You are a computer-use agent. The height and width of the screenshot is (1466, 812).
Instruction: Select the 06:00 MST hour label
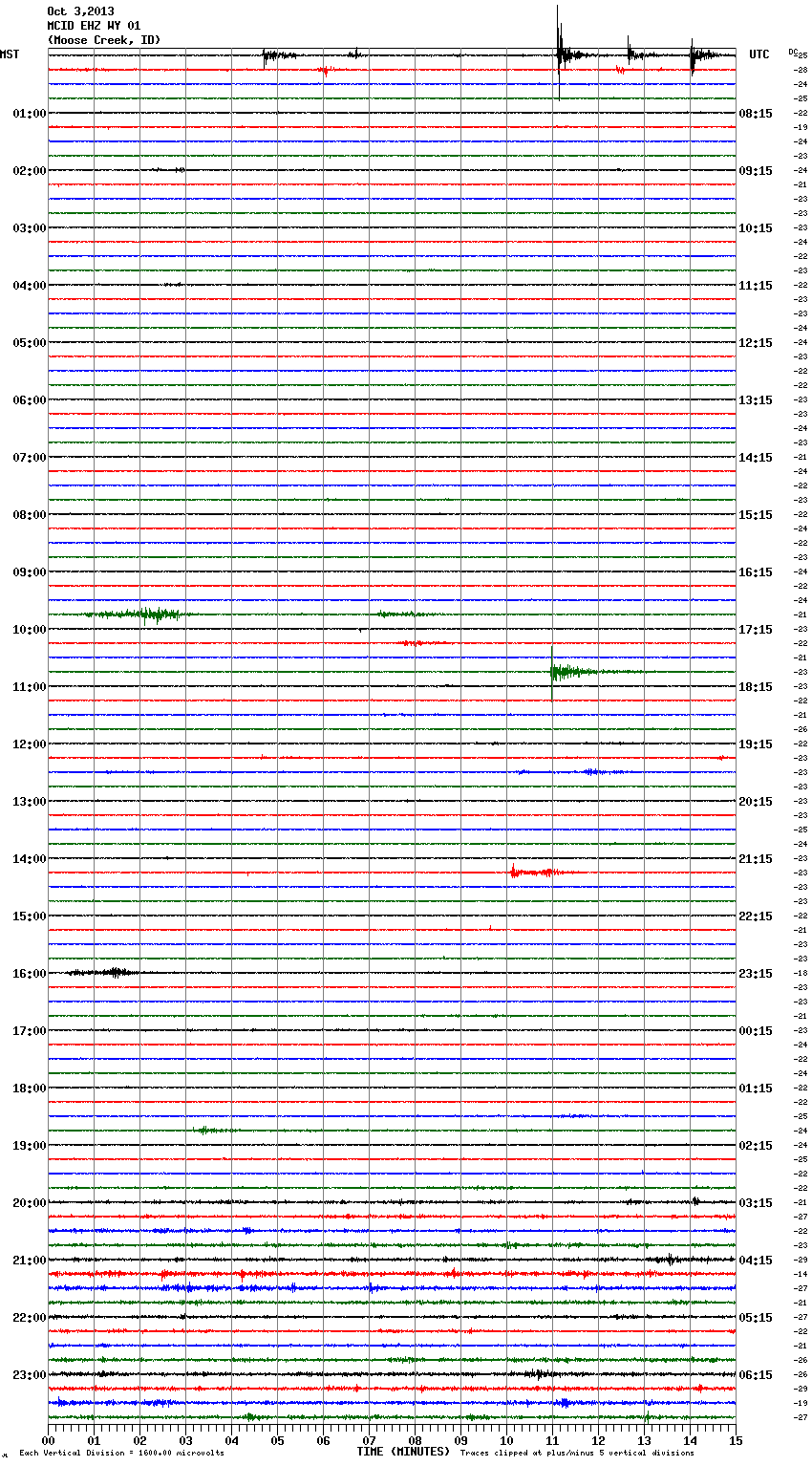pos(30,400)
